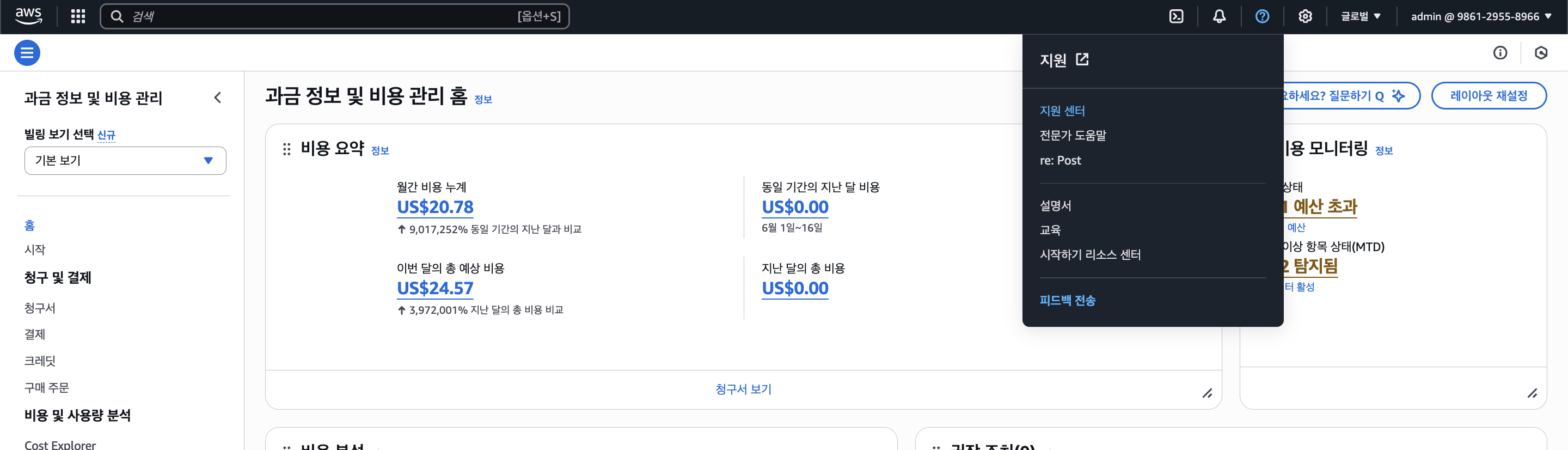Screen dimensions: 1568x450
Task: Click the AWS logo home icon
Action: tap(29, 16)
